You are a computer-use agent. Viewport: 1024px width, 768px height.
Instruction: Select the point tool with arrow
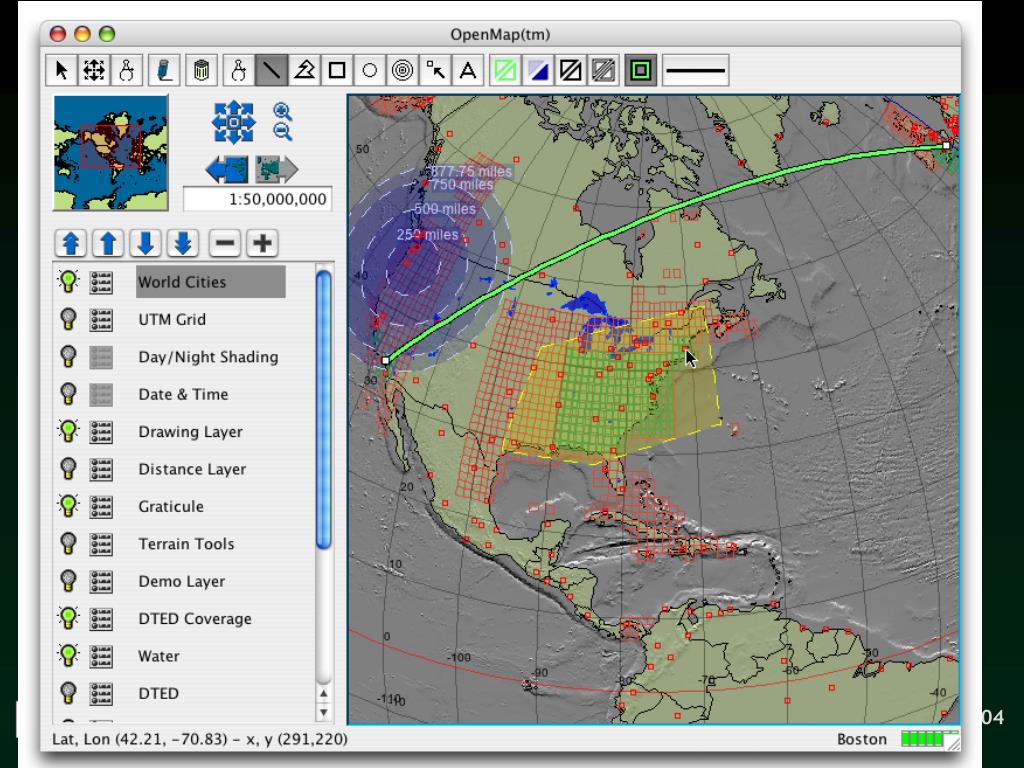[x=435, y=70]
